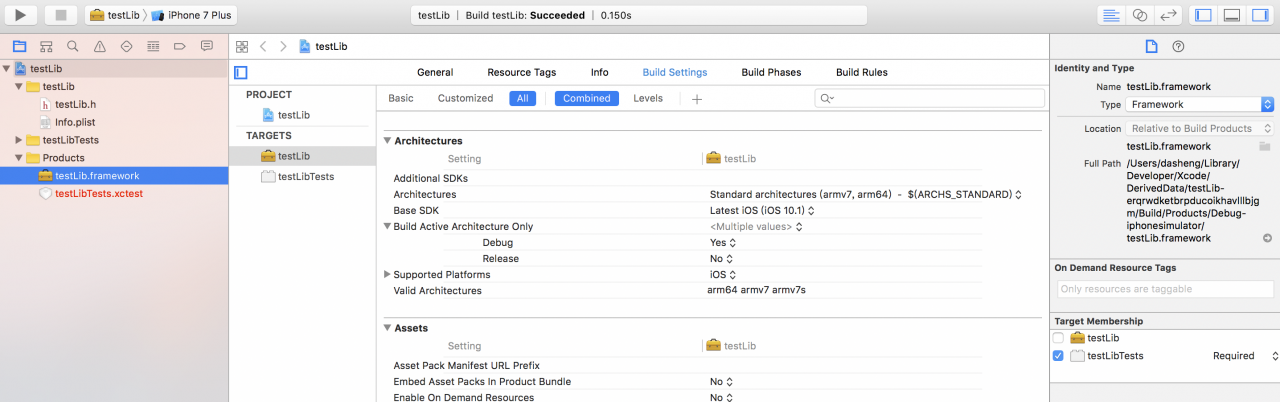Select Info.plist in navigator

tap(75, 122)
